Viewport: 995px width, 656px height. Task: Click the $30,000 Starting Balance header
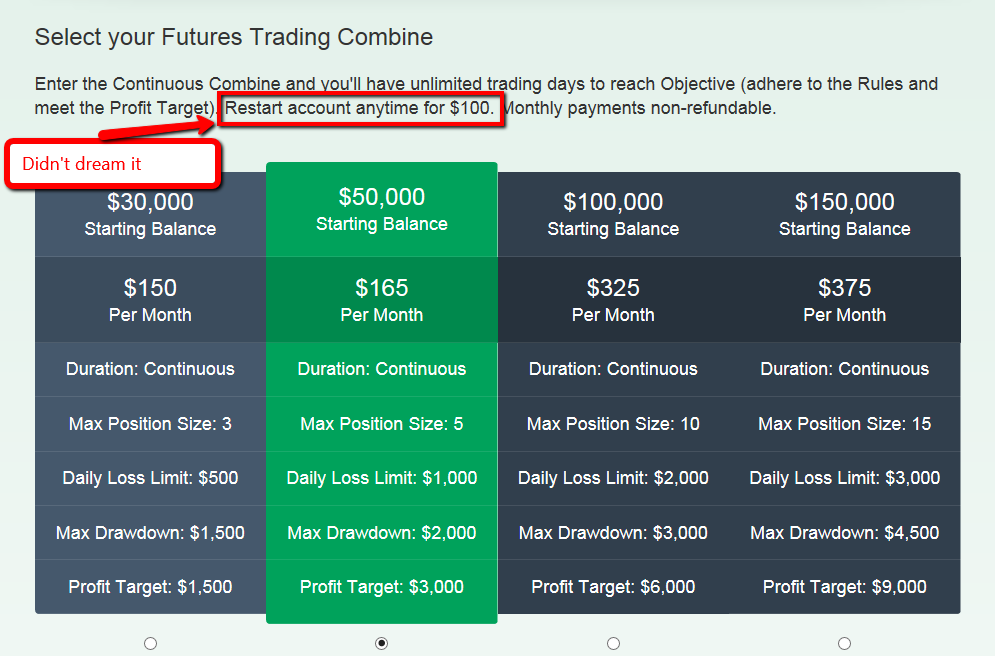click(x=150, y=214)
